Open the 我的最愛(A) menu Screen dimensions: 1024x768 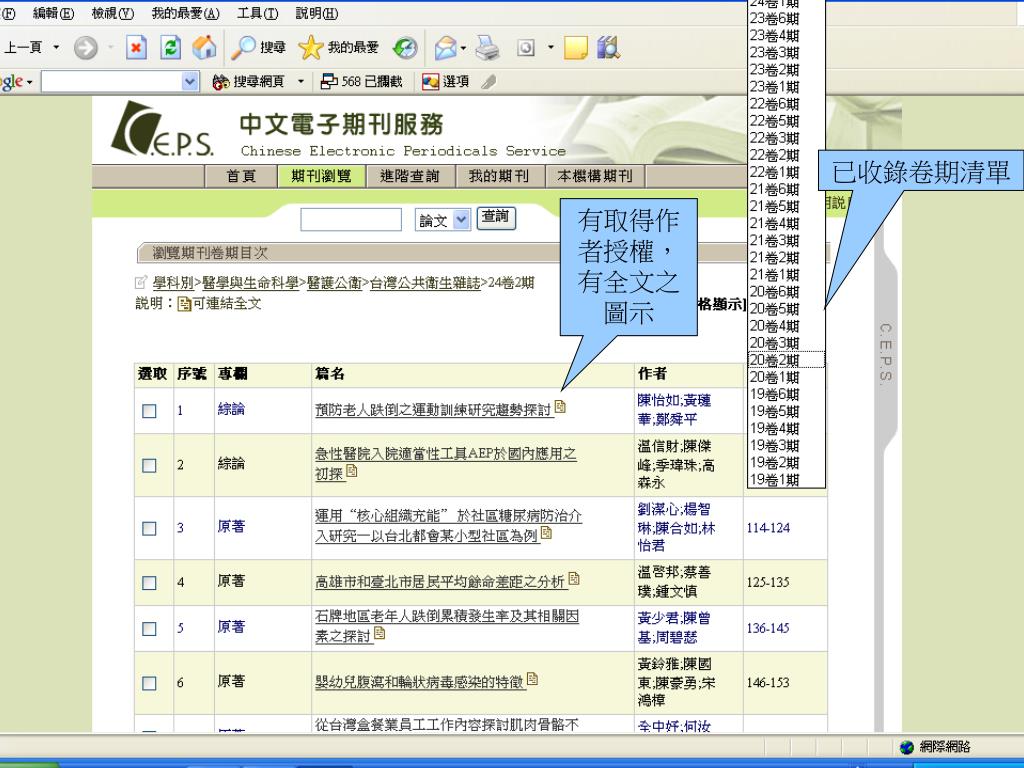185,14
